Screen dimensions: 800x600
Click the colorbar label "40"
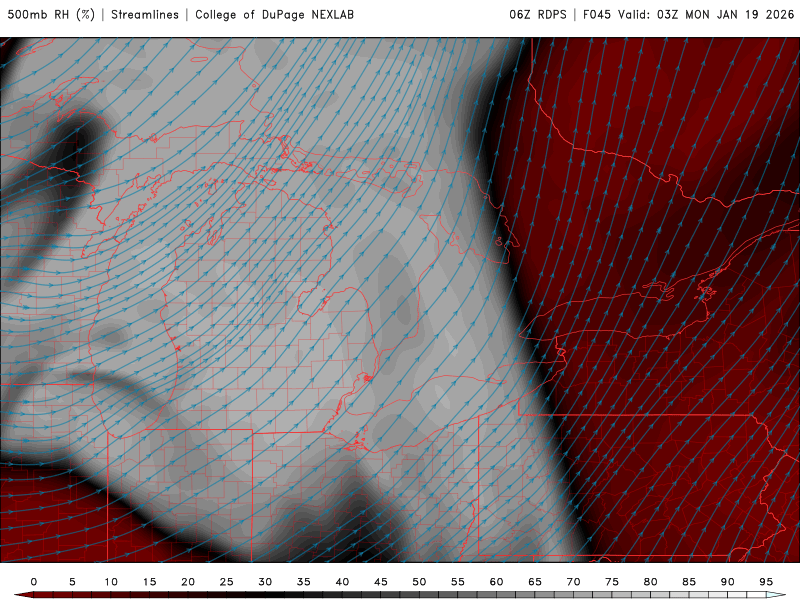(342, 582)
